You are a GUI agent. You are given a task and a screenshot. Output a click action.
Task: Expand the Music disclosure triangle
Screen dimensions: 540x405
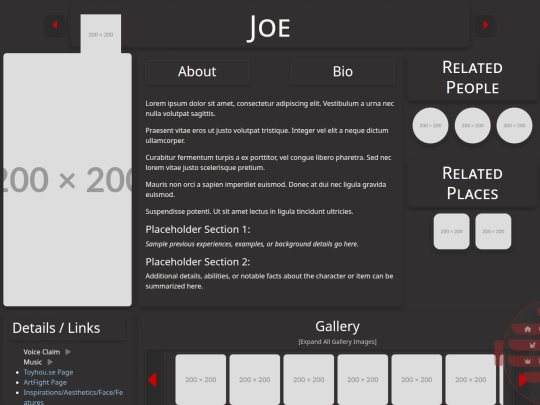pos(50,362)
